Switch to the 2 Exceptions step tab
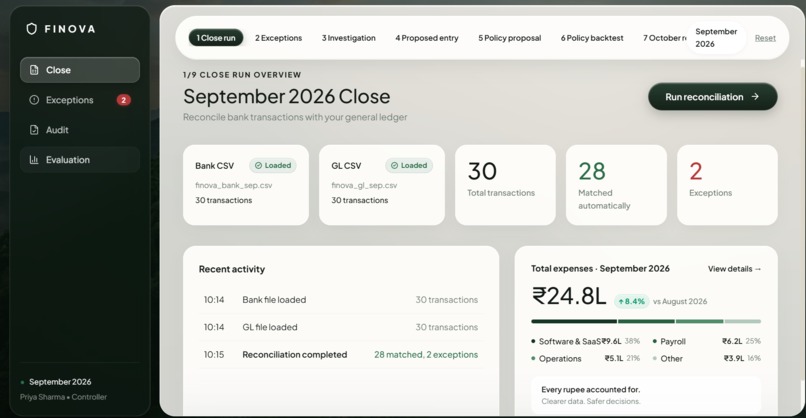Screen dimensions: 806x418 click(279, 38)
